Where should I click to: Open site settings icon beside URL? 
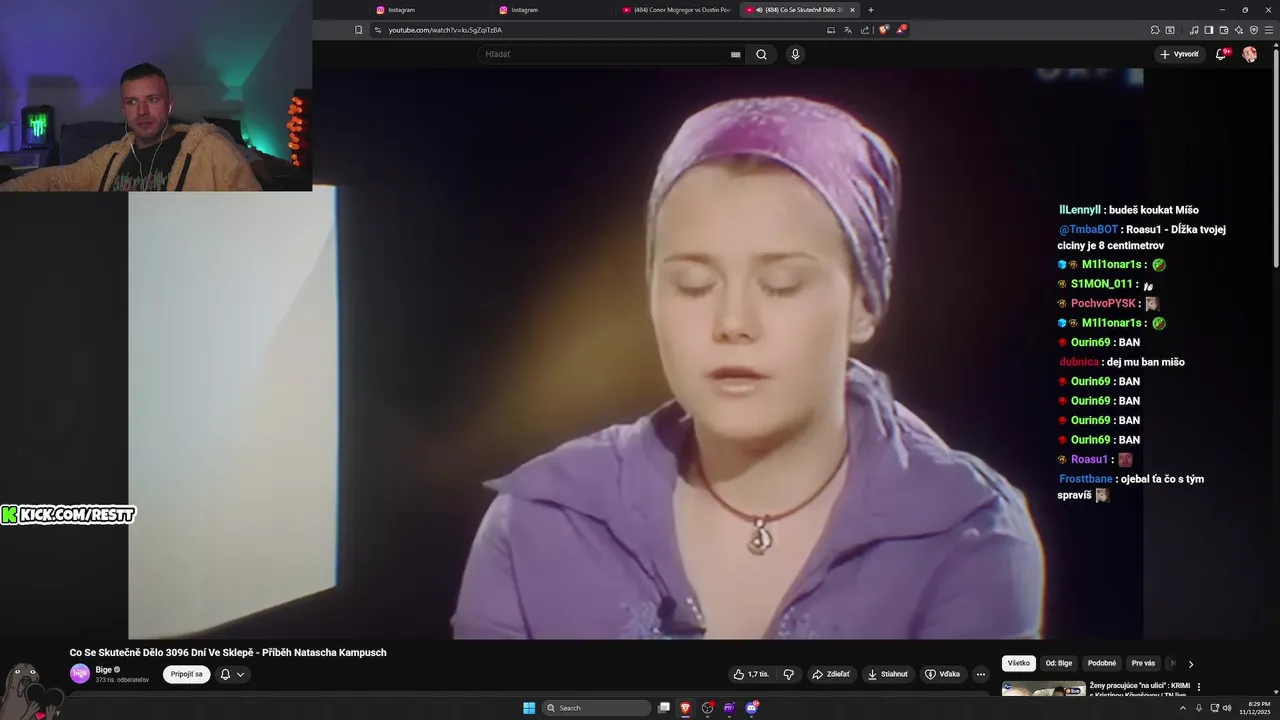[377, 30]
